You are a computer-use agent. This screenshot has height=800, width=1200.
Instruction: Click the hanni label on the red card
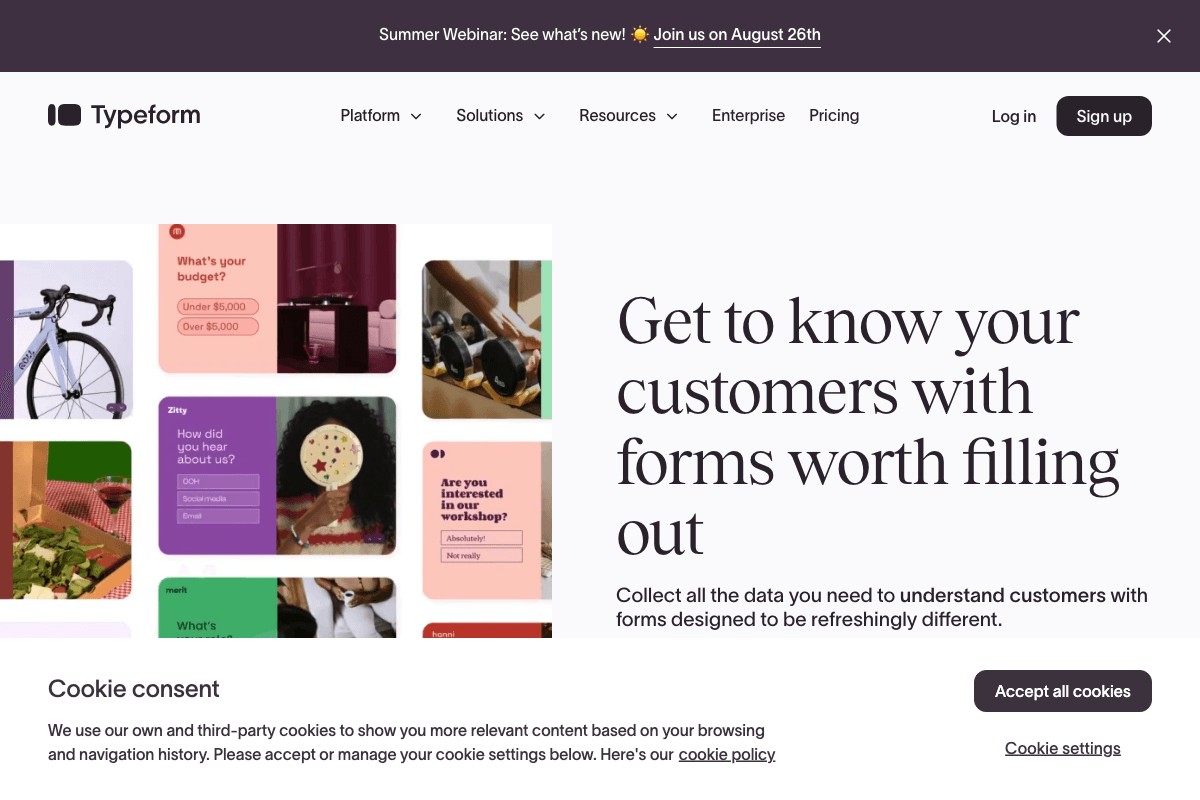443,634
